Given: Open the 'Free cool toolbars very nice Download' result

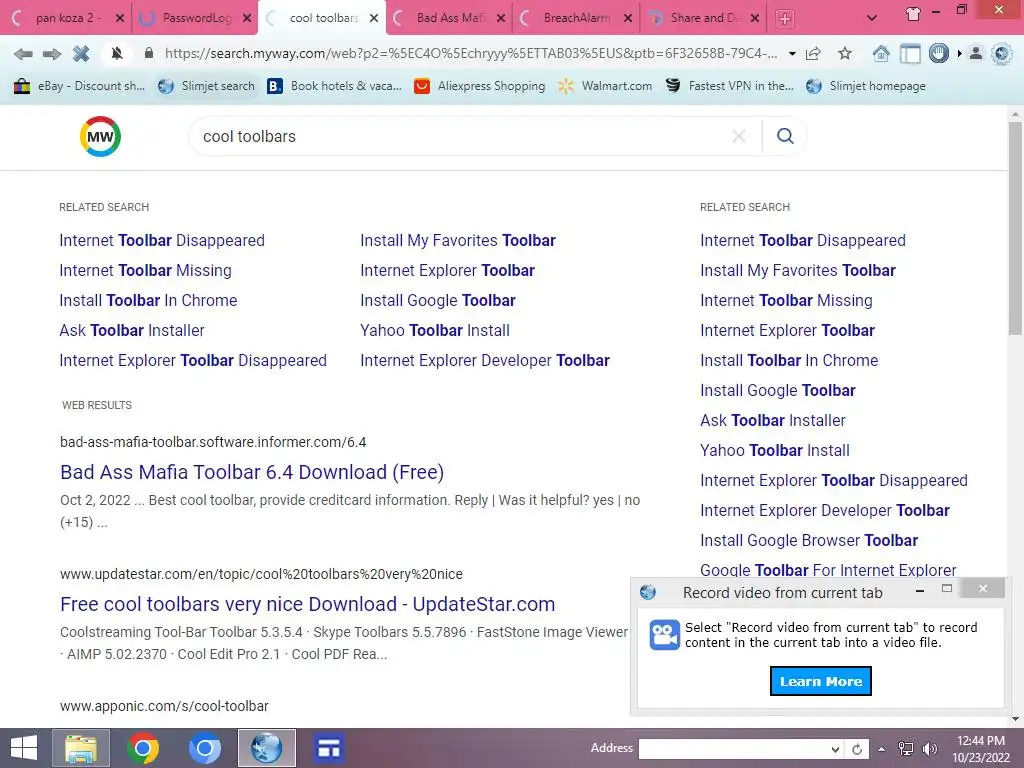Looking at the screenshot, I should (308, 604).
